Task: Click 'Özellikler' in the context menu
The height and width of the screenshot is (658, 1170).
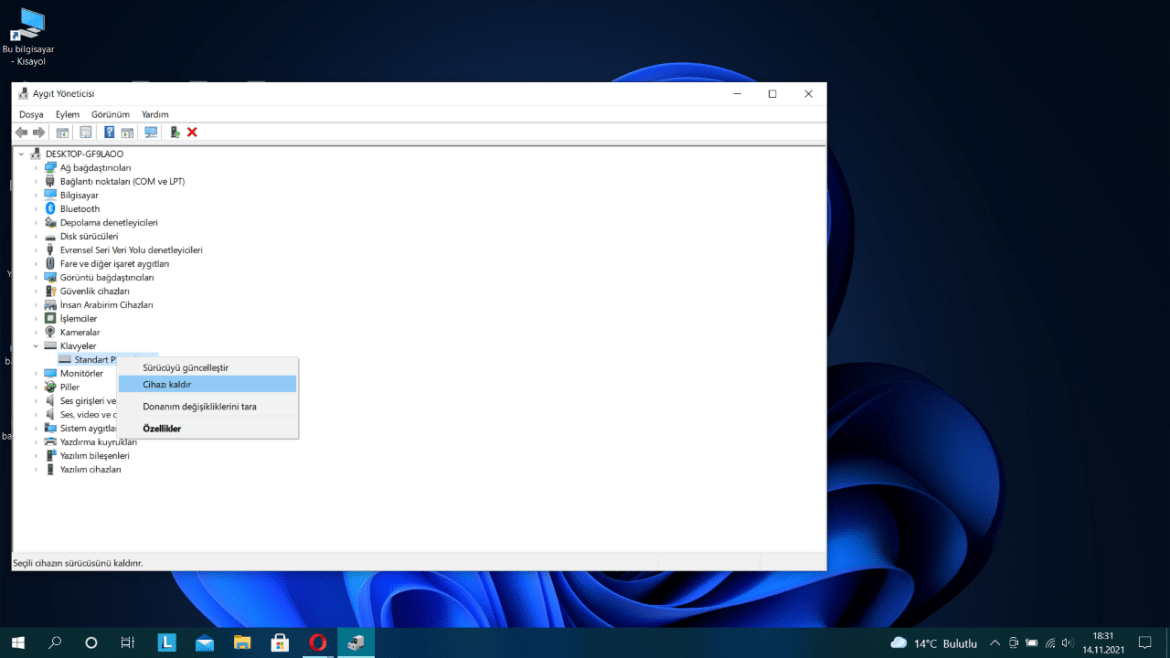Action: pyautogui.click(x=162, y=428)
